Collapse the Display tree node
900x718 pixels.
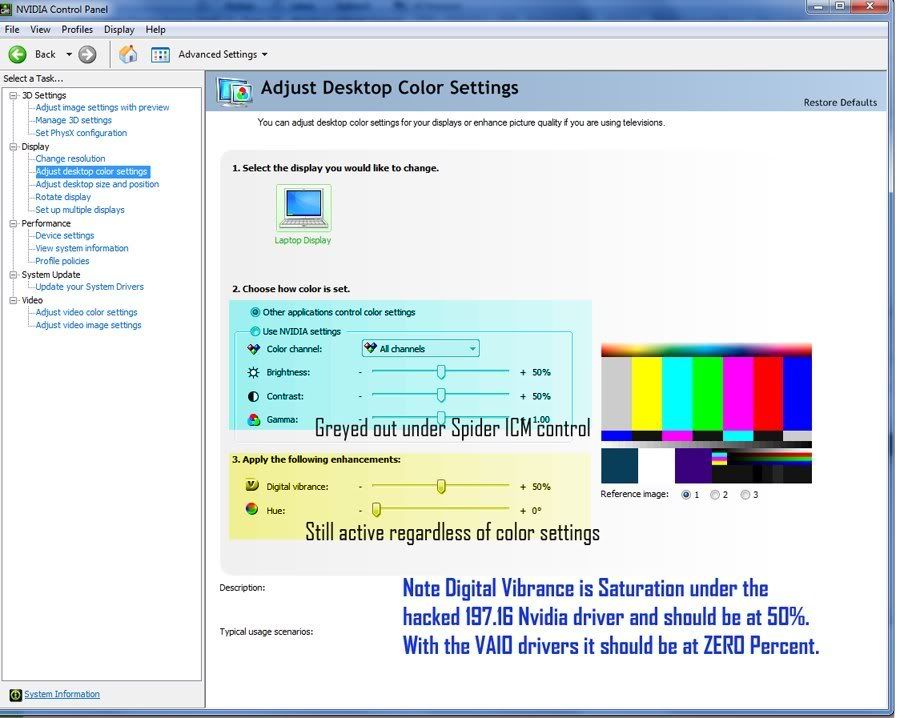[13, 147]
